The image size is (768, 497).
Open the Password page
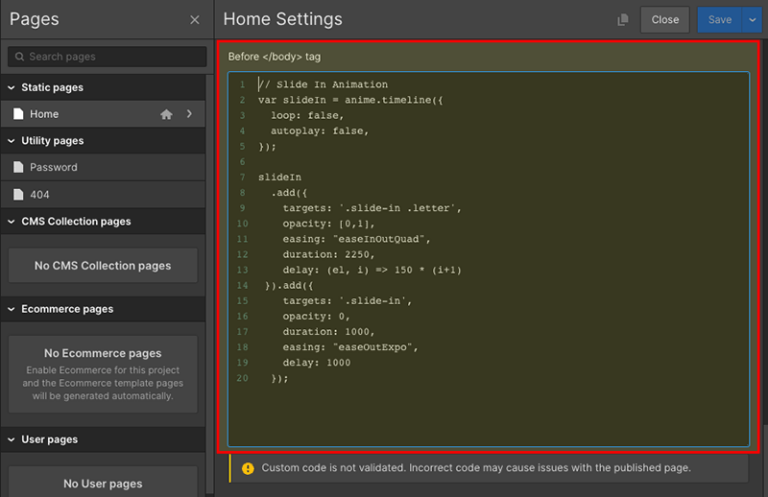coord(54,168)
